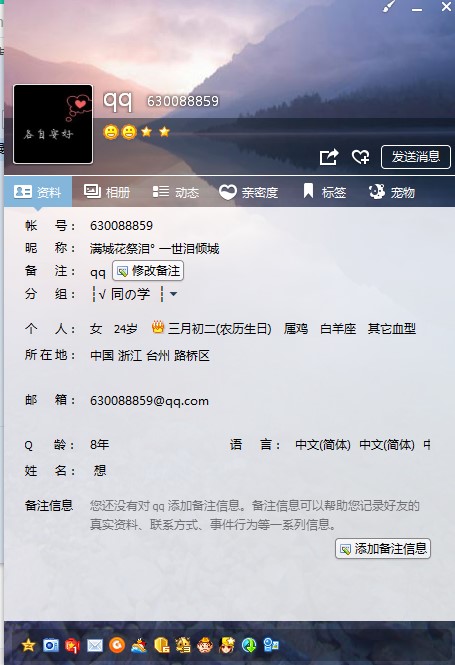This screenshot has width=455, height=665.
Task: Switch to the 相册 album tab
Action: click(107, 192)
